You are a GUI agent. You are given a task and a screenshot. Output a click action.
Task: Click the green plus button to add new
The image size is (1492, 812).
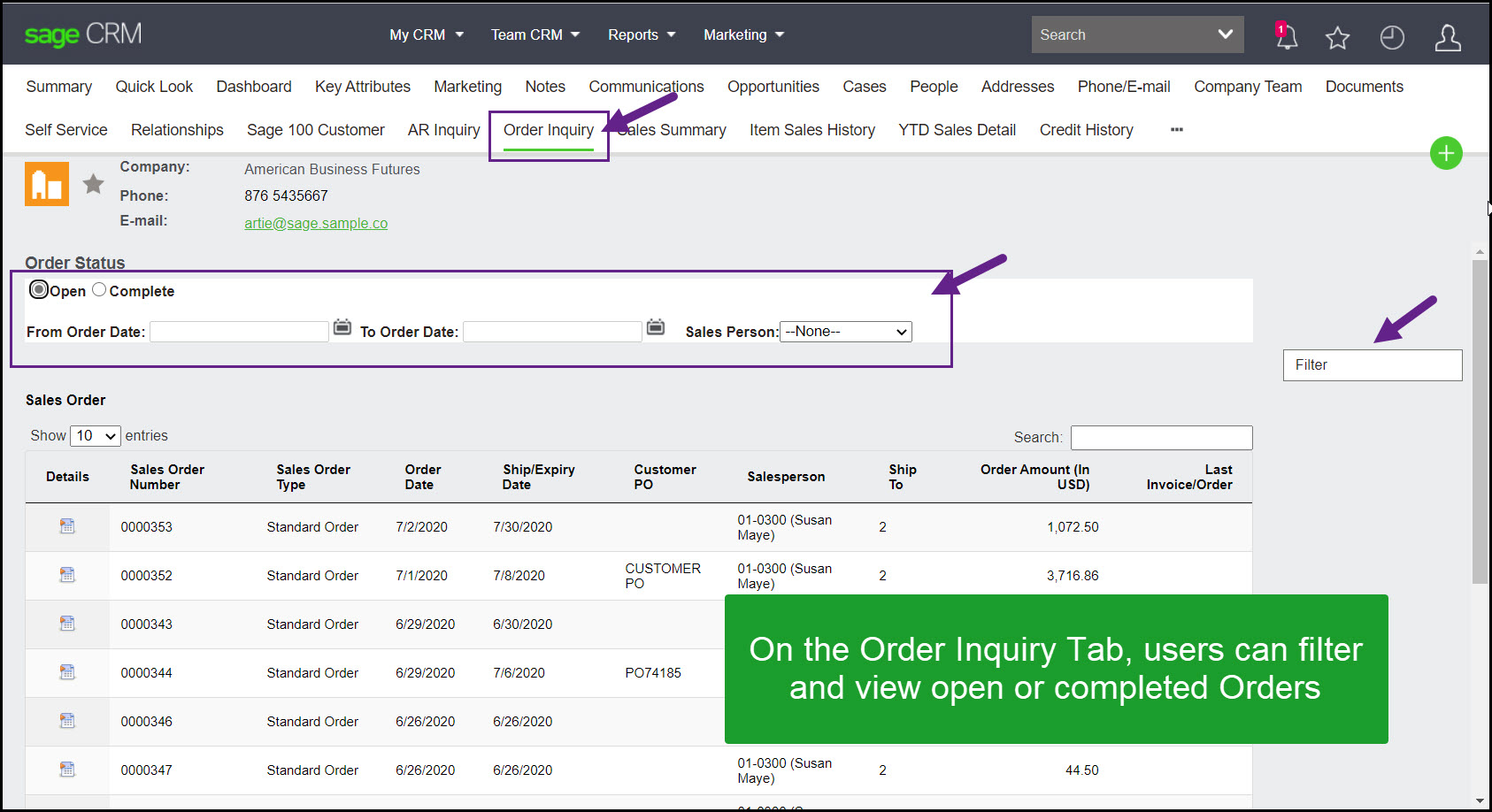pyautogui.click(x=1446, y=153)
